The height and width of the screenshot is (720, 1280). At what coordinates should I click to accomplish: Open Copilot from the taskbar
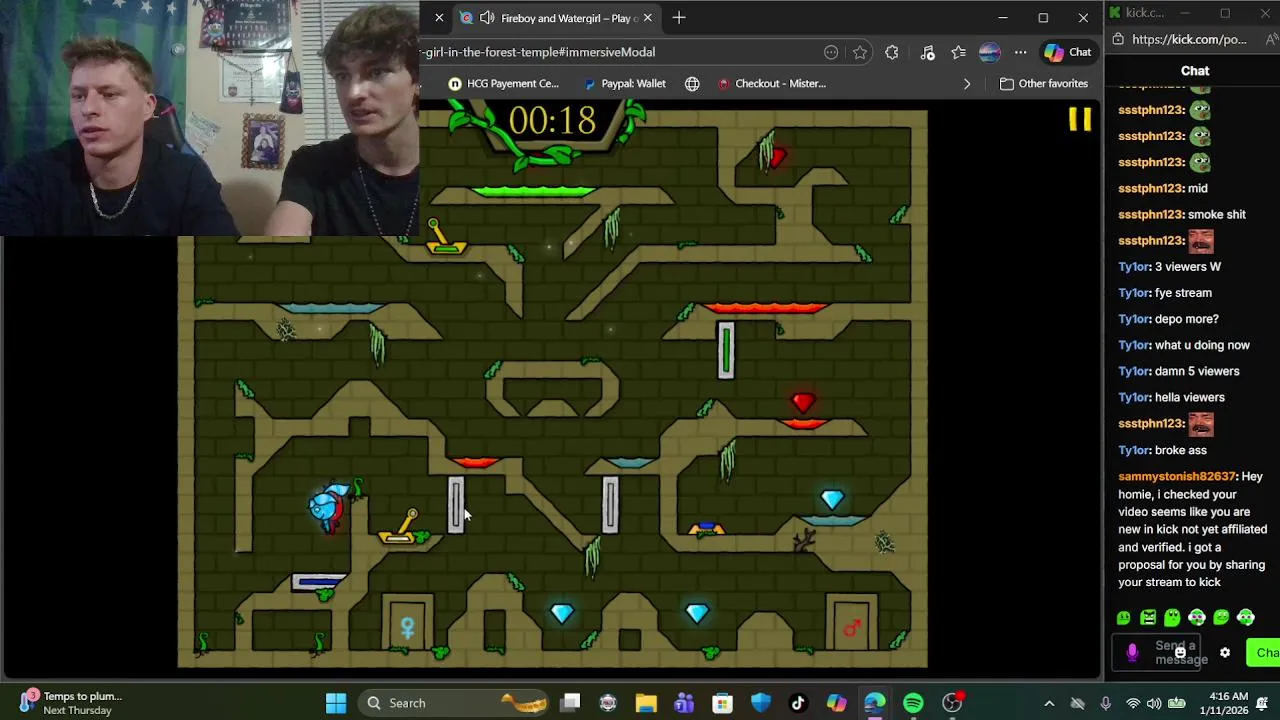836,703
